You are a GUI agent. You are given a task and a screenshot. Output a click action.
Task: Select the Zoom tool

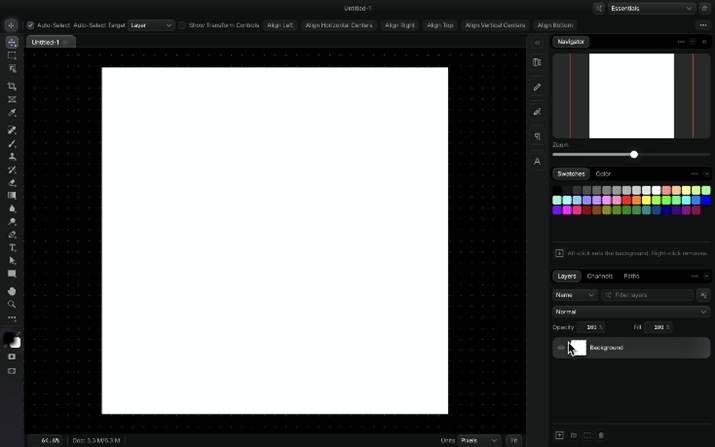12,304
